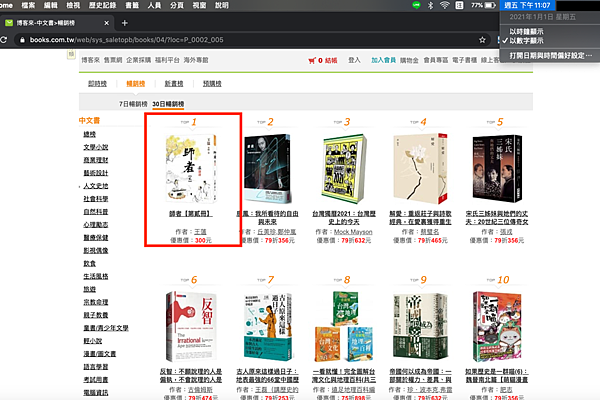
Task: Open 打開日期與時間偏好設定 menu entry
Action: (x=551, y=56)
